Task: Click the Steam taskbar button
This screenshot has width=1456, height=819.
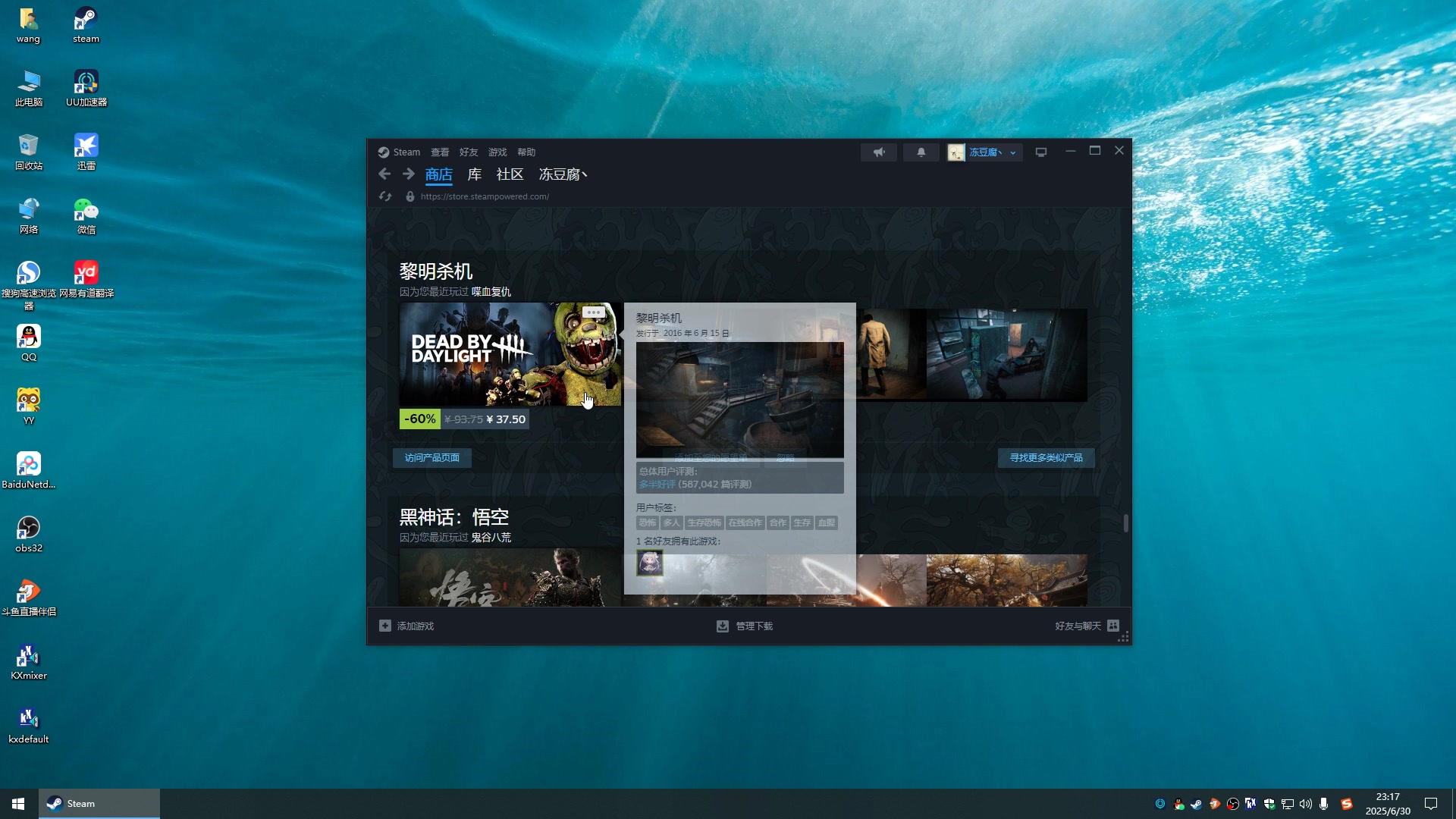Action: pos(99,804)
